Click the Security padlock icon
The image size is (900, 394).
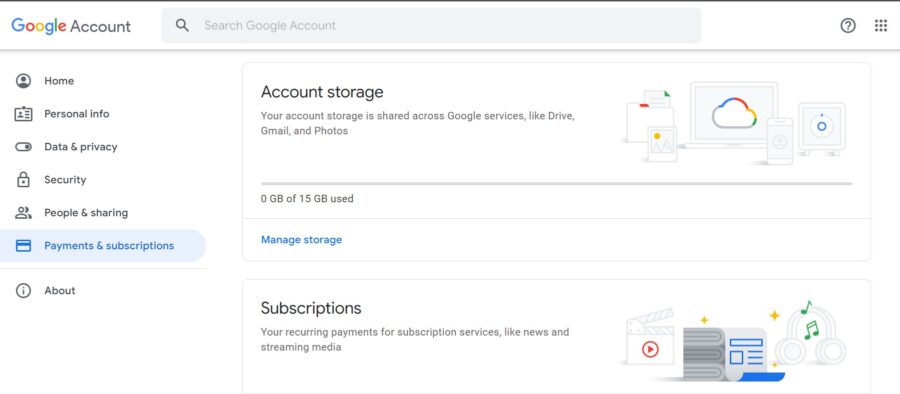pos(24,180)
